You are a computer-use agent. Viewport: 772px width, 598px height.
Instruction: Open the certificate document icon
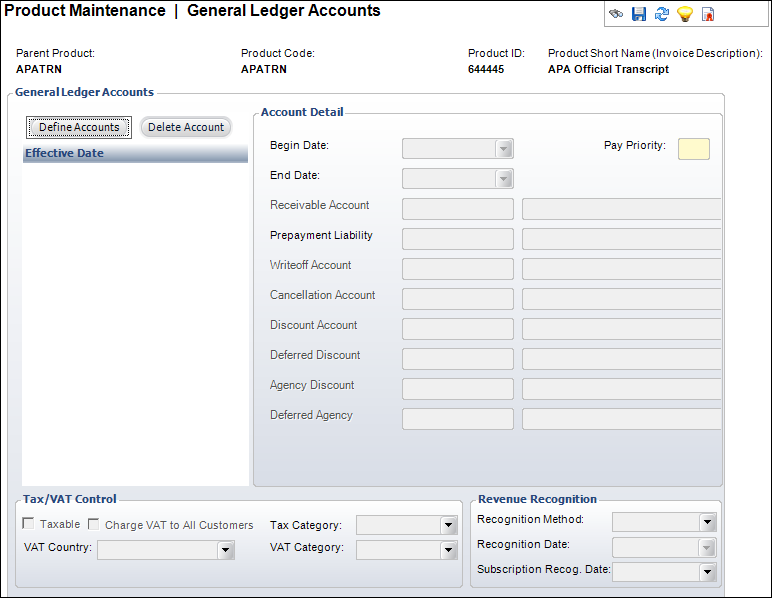[708, 14]
